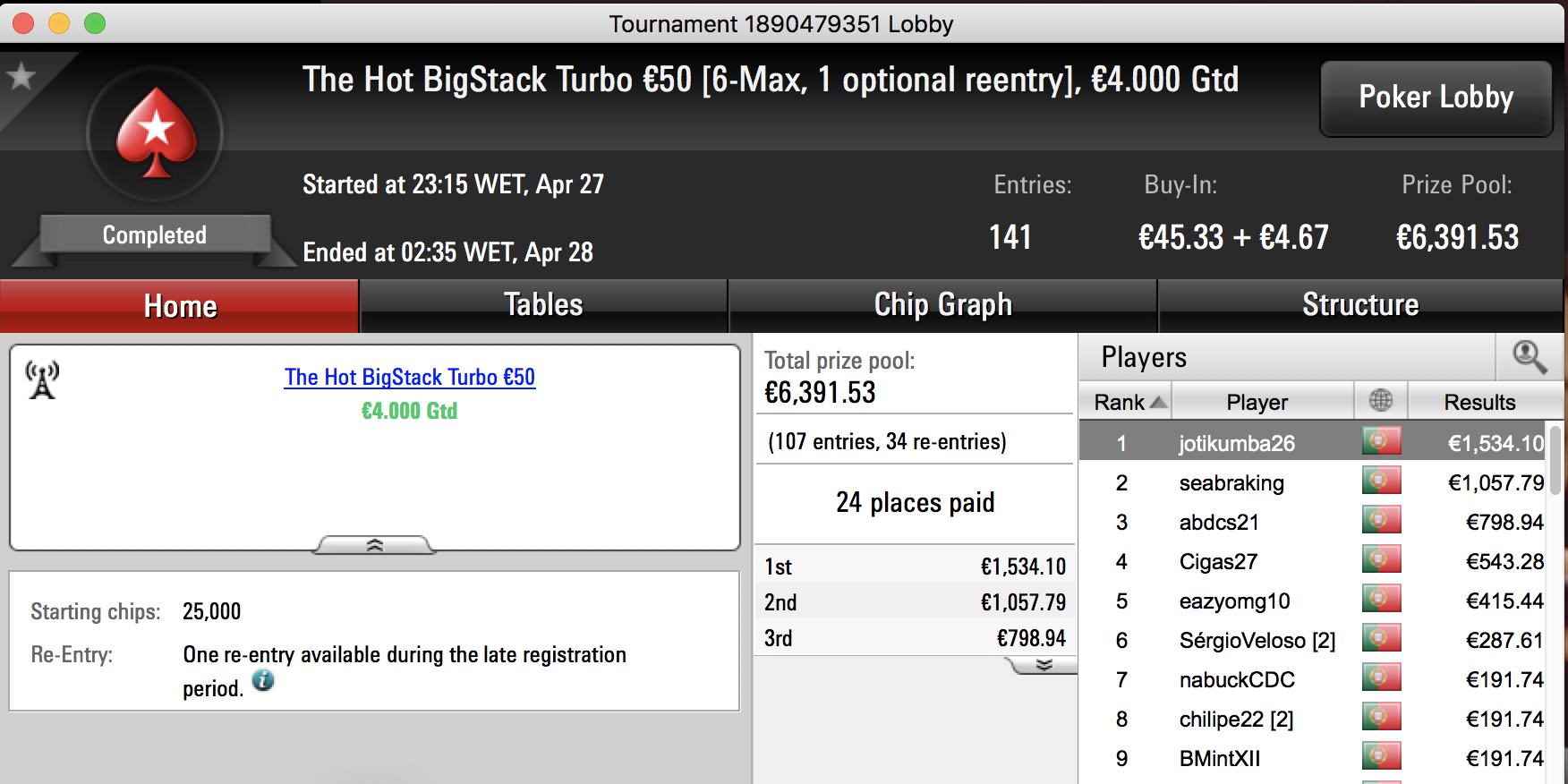Click the PokerStars spade logo
This screenshot has height=784, width=1568.
click(x=157, y=132)
